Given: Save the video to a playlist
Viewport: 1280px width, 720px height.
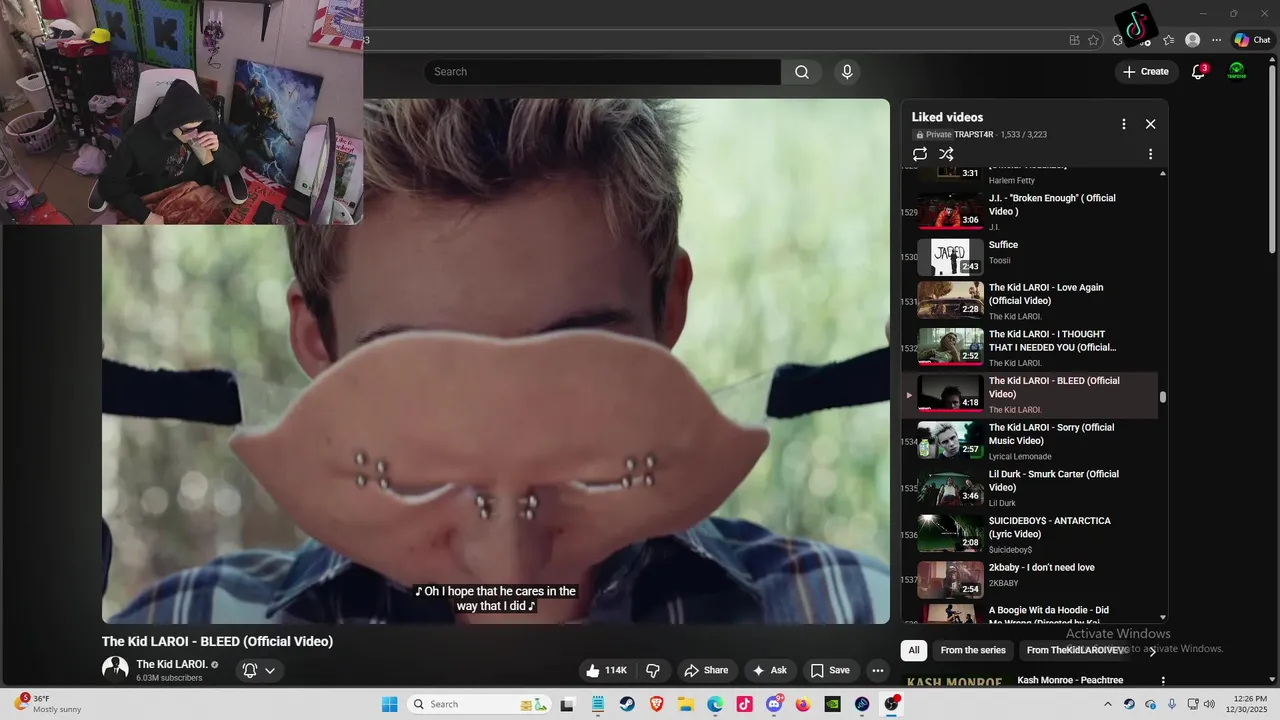Looking at the screenshot, I should pyautogui.click(x=830, y=670).
